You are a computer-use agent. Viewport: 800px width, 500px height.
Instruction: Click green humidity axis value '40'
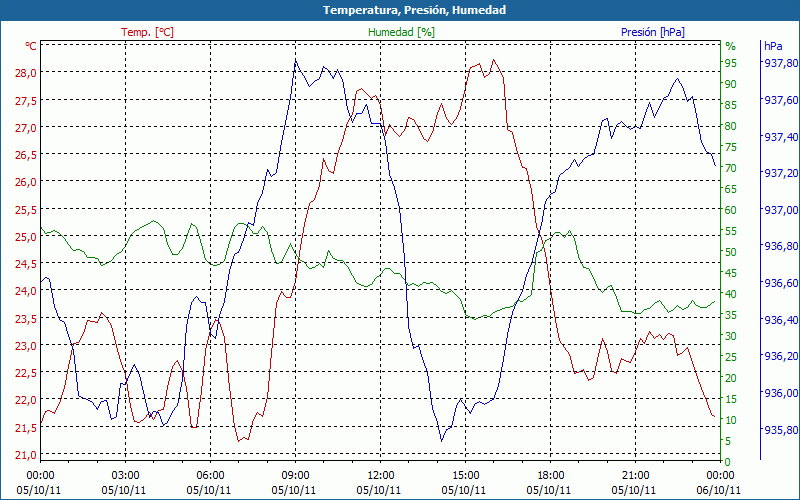click(x=731, y=294)
